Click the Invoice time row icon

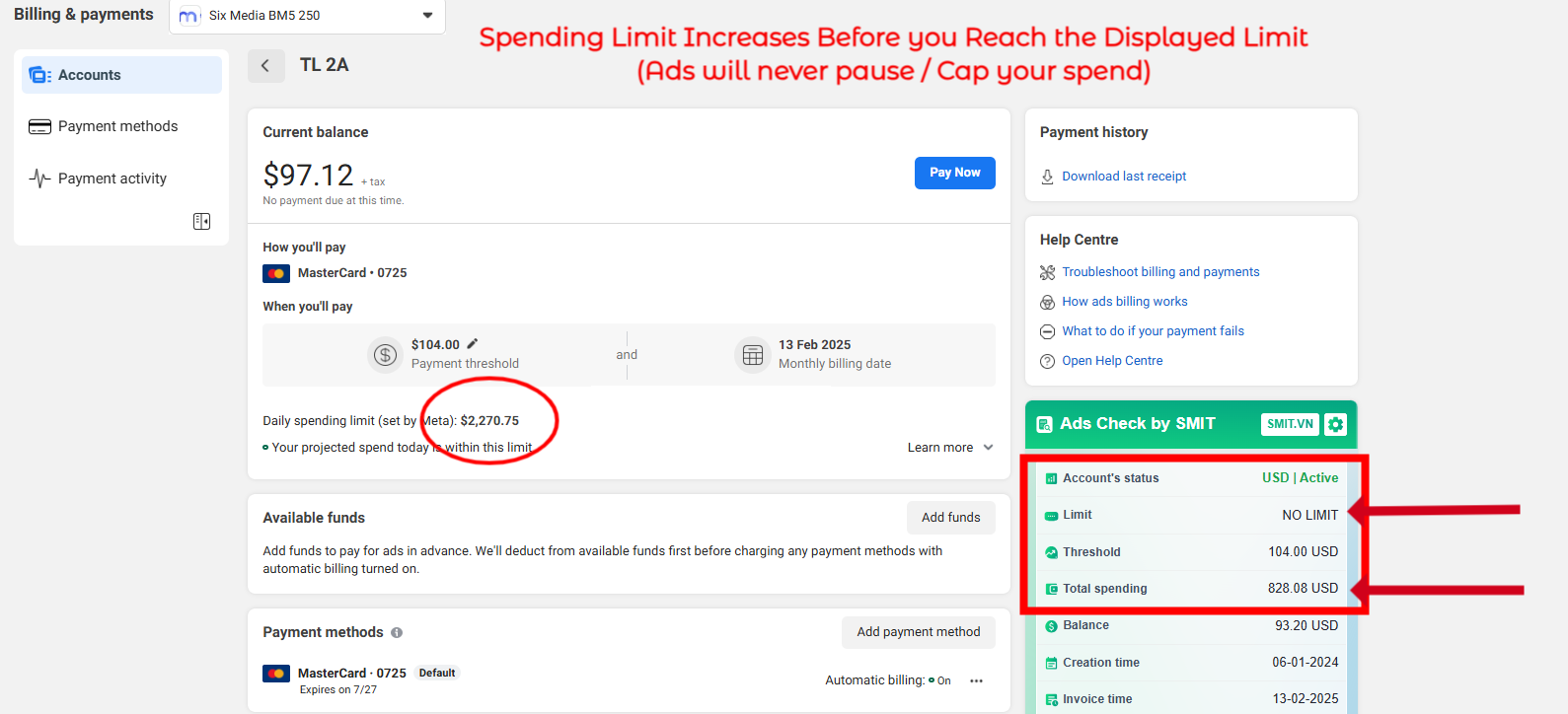(x=1051, y=700)
